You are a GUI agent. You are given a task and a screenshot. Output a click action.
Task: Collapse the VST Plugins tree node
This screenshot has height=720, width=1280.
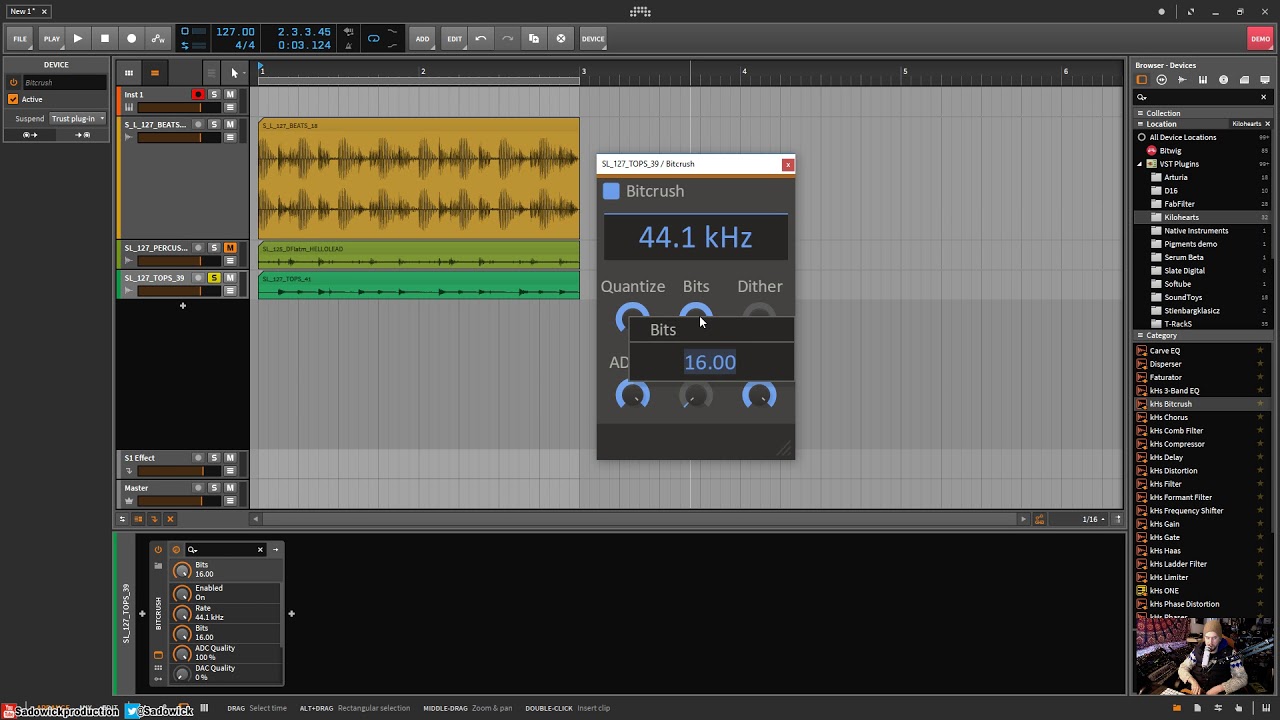[1140, 164]
